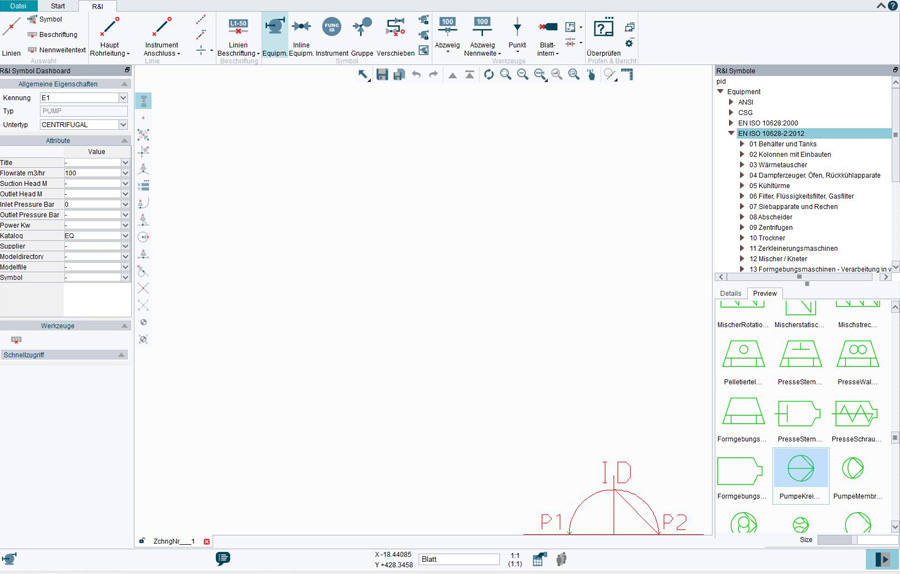This screenshot has width=900, height=574.
Task: Switch to the Details tab
Action: [731, 293]
